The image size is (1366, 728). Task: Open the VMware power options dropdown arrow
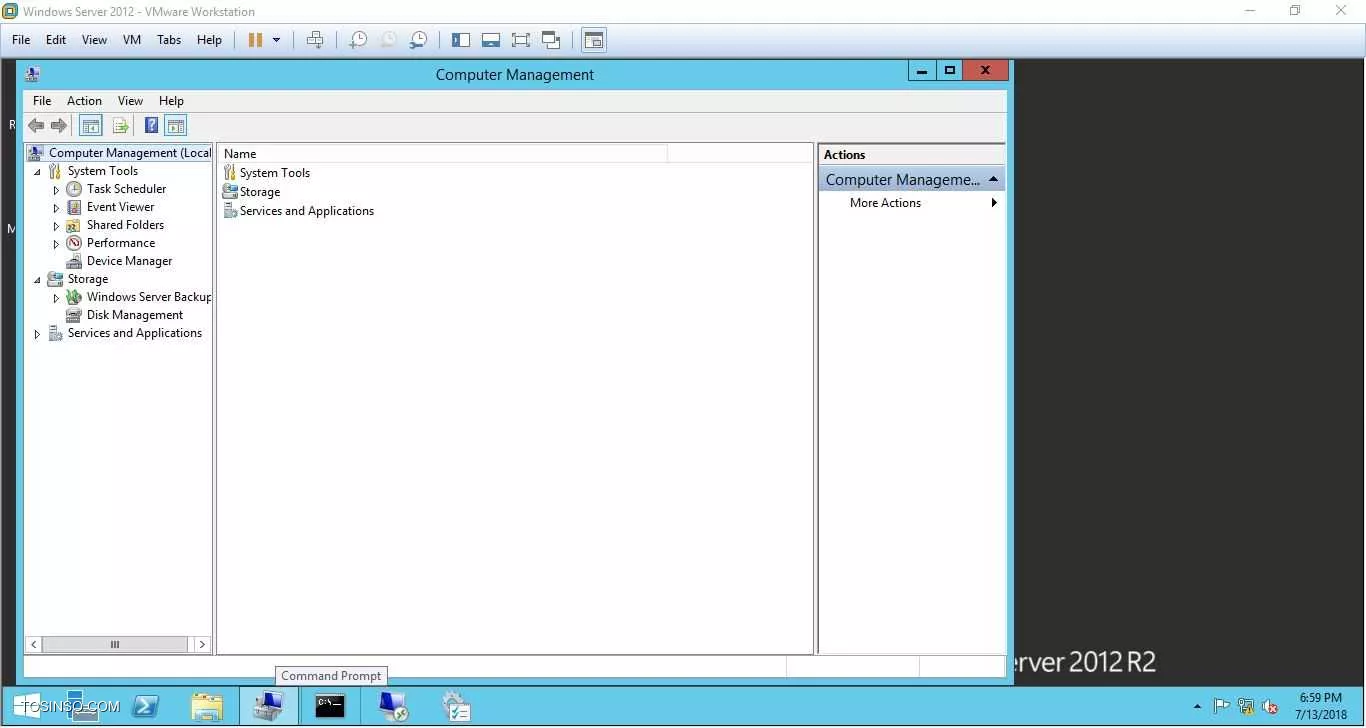(x=276, y=40)
